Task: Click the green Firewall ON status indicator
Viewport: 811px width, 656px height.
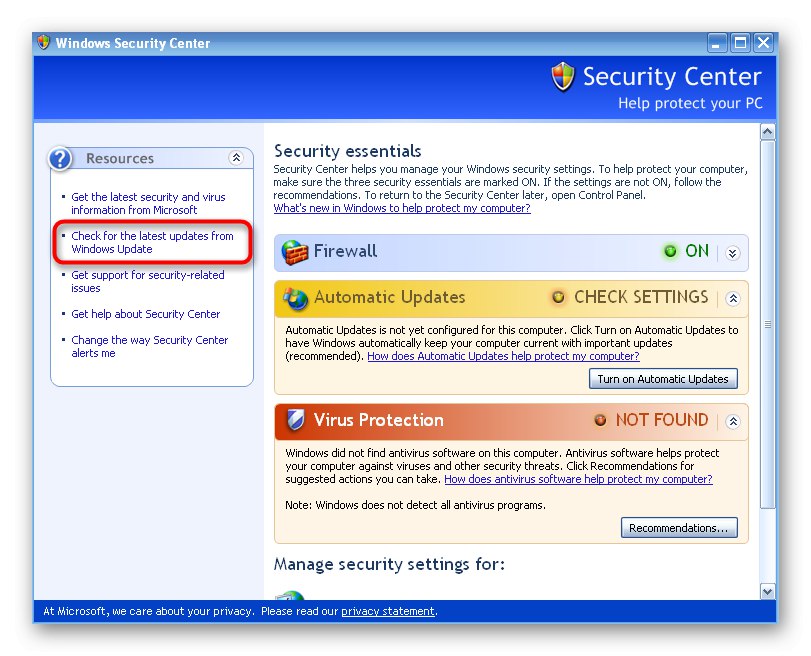Action: point(670,252)
